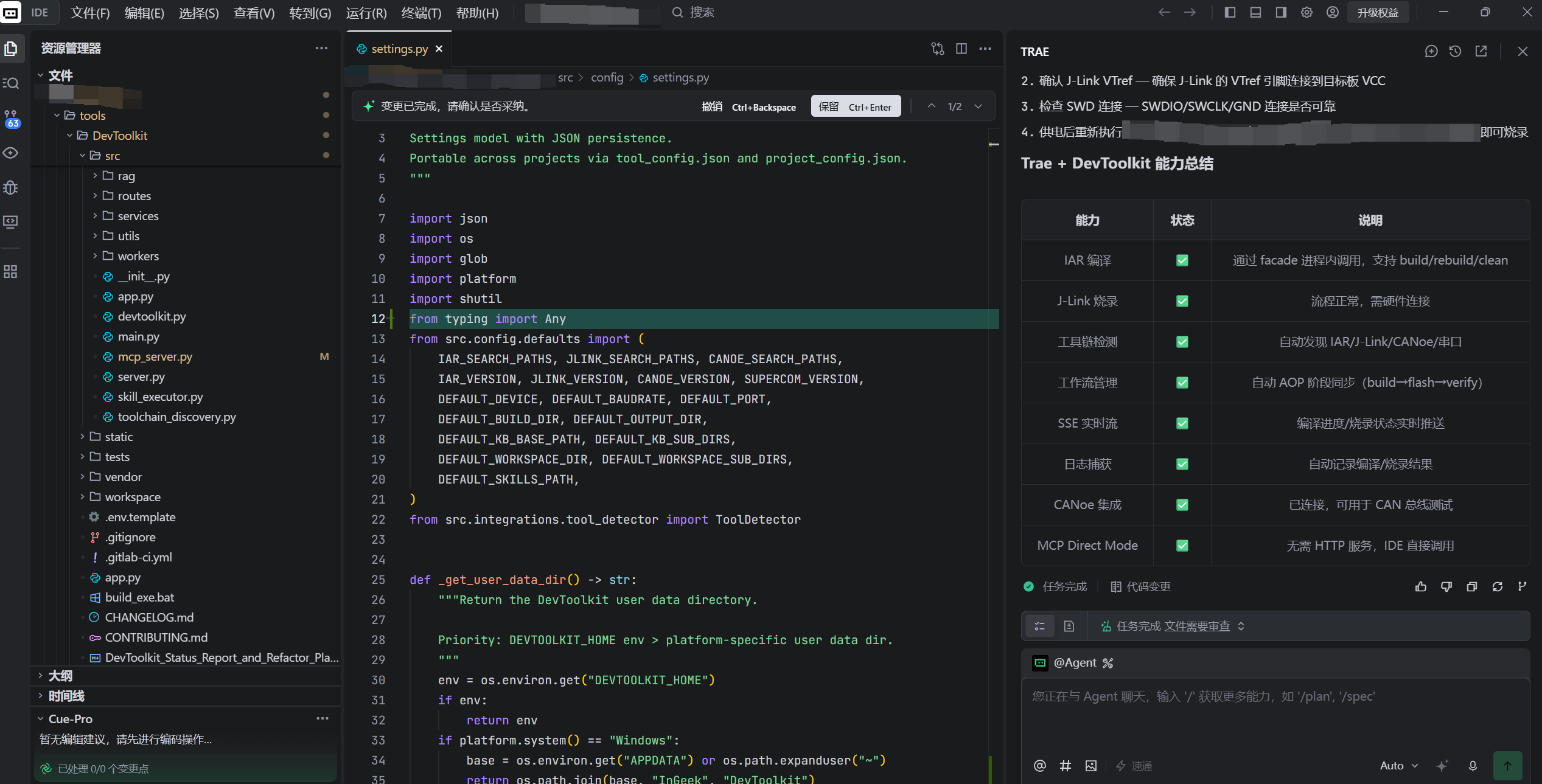Click the 升级权益 upgrade button
This screenshot has height=784, width=1542.
pos(1378,13)
